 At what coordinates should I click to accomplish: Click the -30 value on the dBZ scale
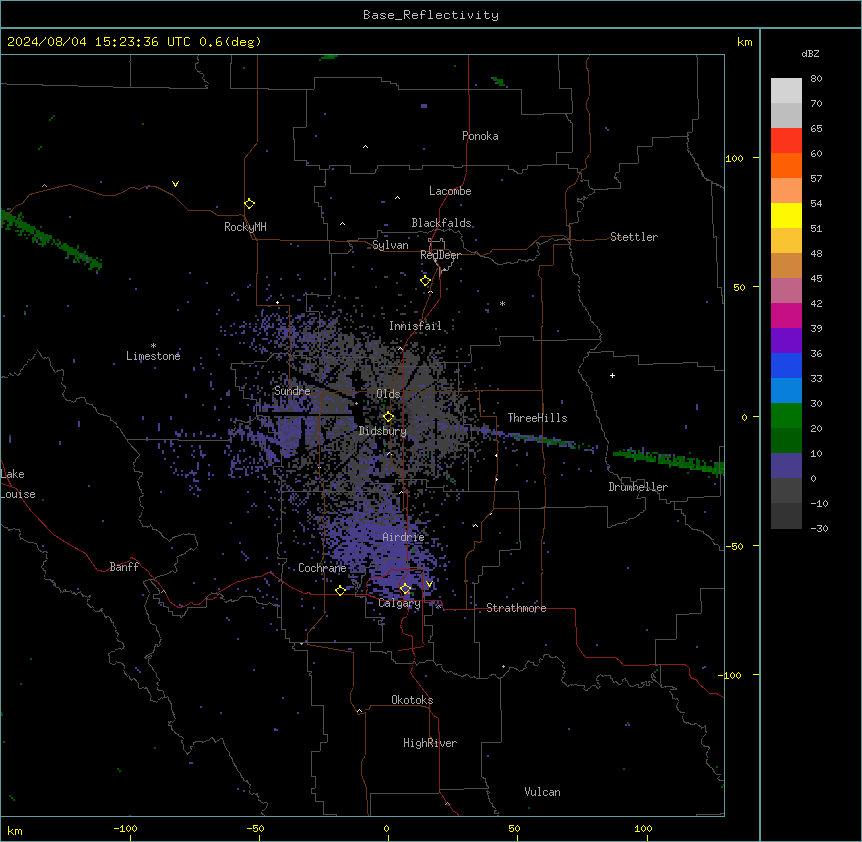tap(819, 528)
